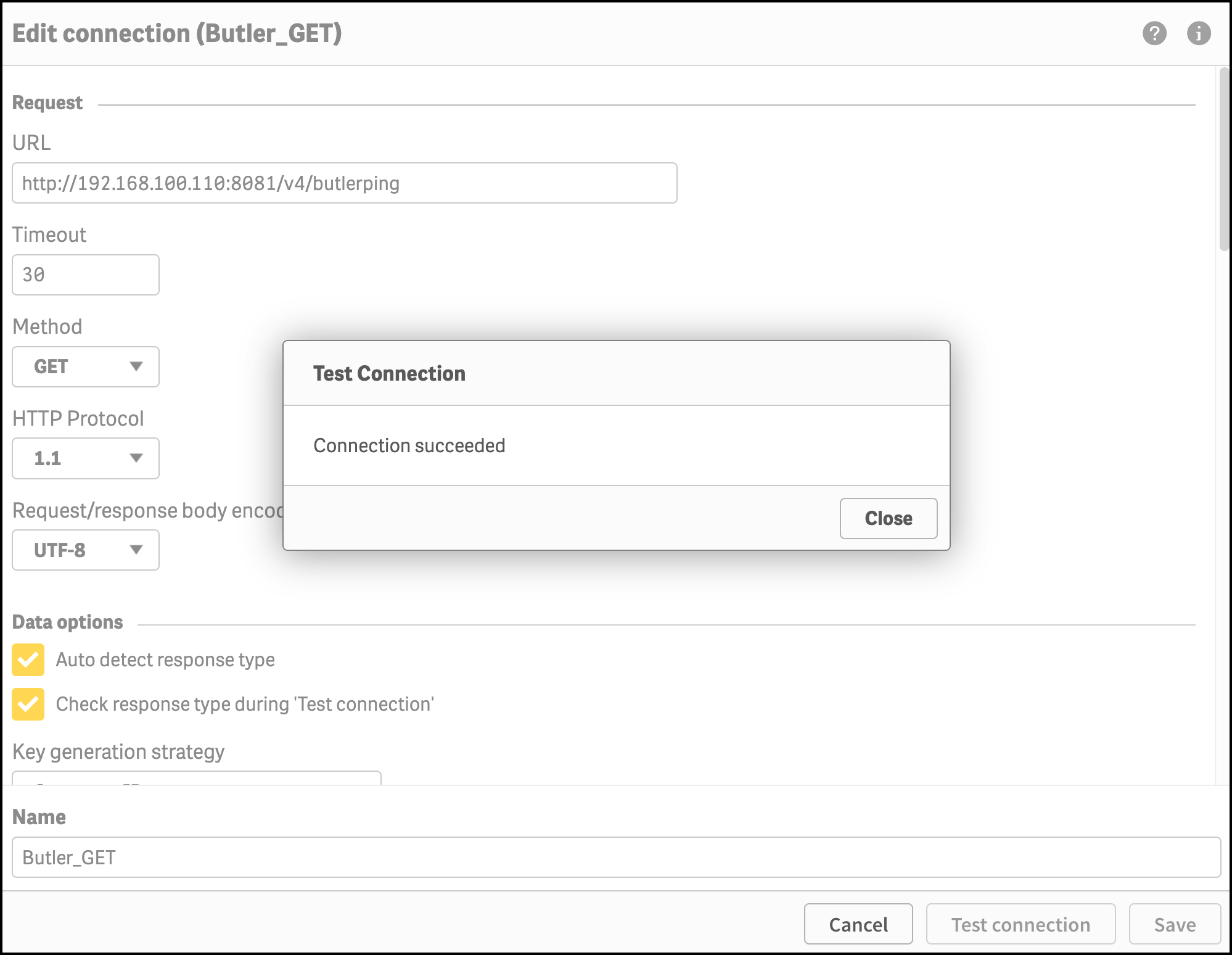Image resolution: width=1232 pixels, height=955 pixels.
Task: Click the Connection succeeded message text
Action: coord(409,445)
